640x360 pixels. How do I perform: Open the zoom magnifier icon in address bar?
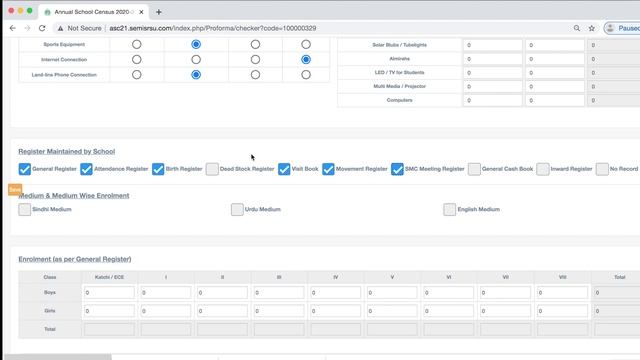point(577,28)
